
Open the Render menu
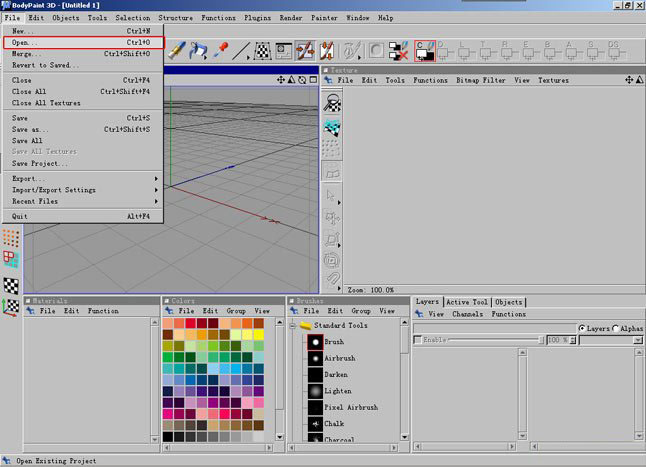(291, 18)
